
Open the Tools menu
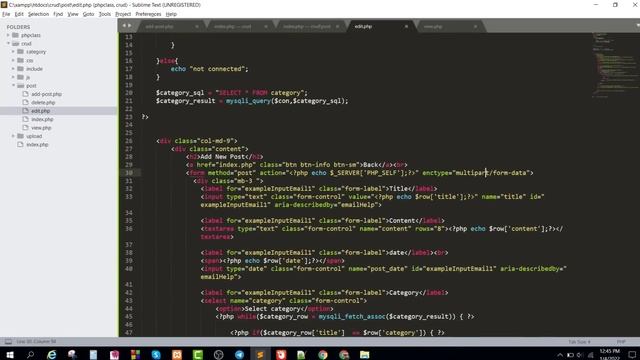tap(104, 14)
